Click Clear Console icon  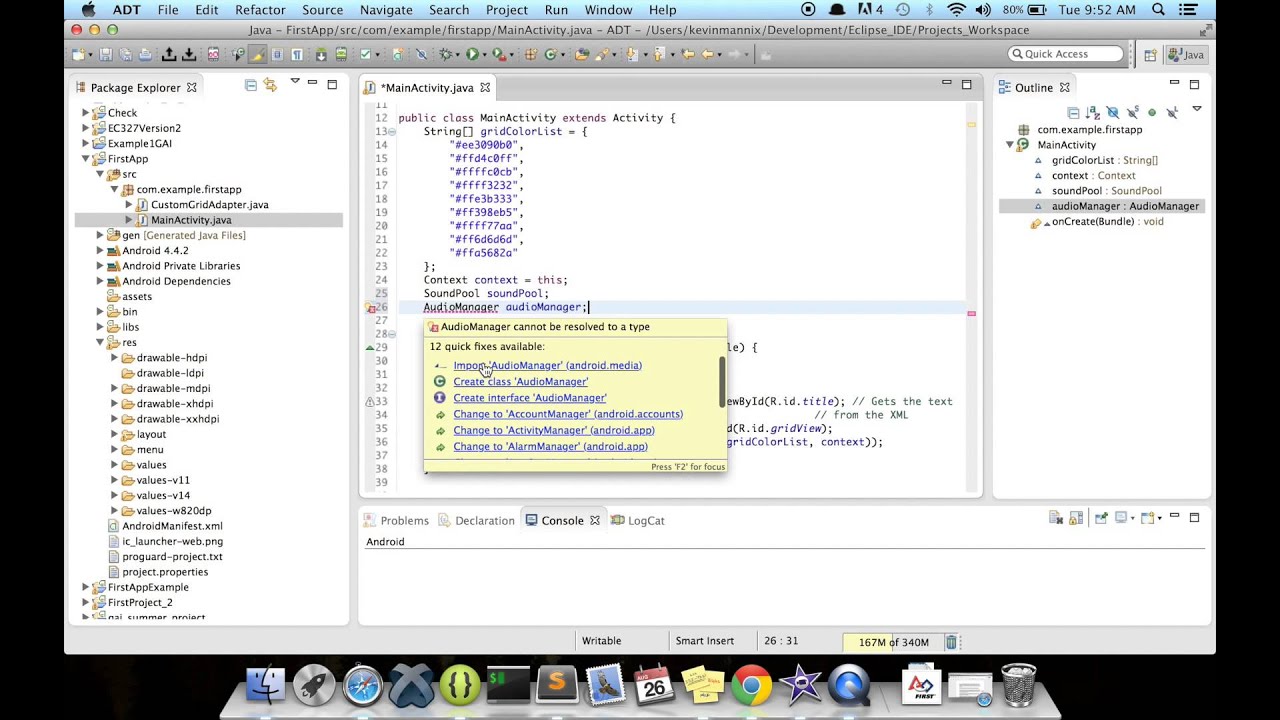coord(1056,518)
